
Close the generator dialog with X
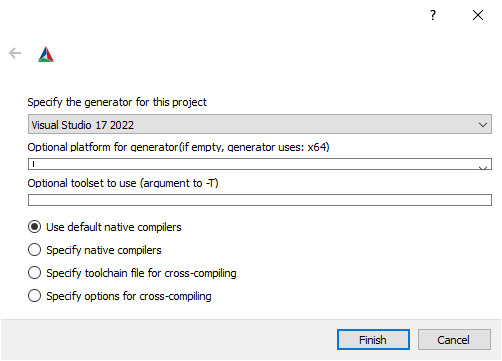pos(478,15)
